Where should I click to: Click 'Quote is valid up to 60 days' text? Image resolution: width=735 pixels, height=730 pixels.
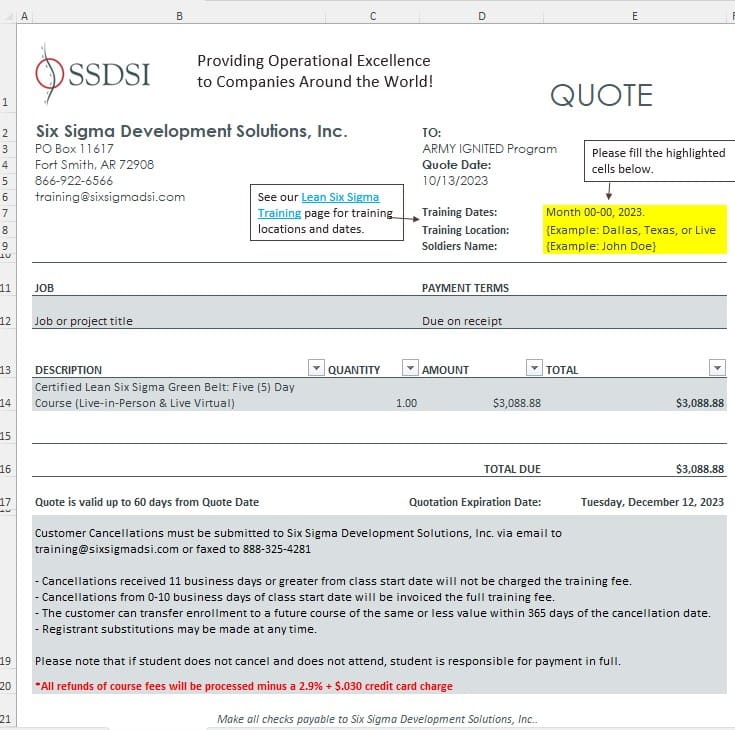[x=147, y=502]
